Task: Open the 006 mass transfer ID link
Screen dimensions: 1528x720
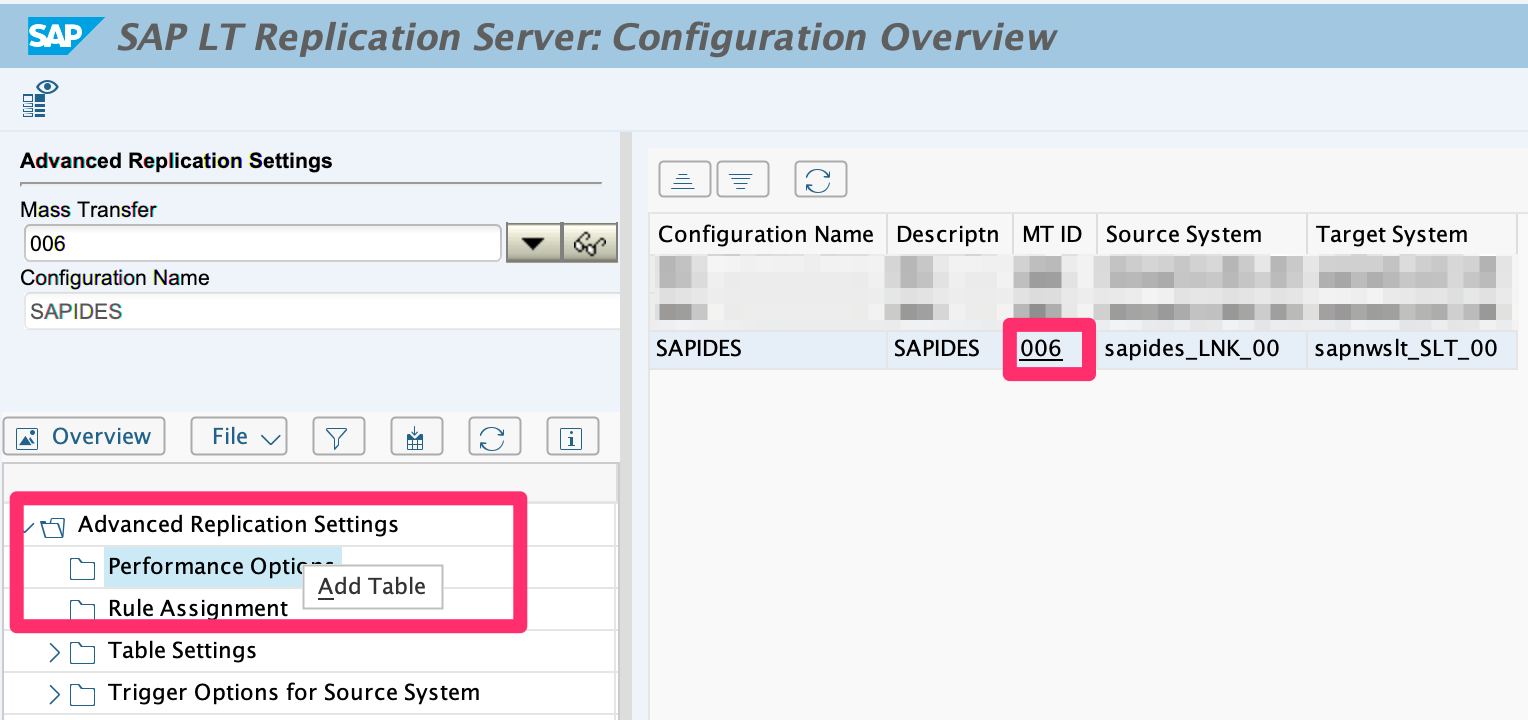Action: tap(1040, 349)
